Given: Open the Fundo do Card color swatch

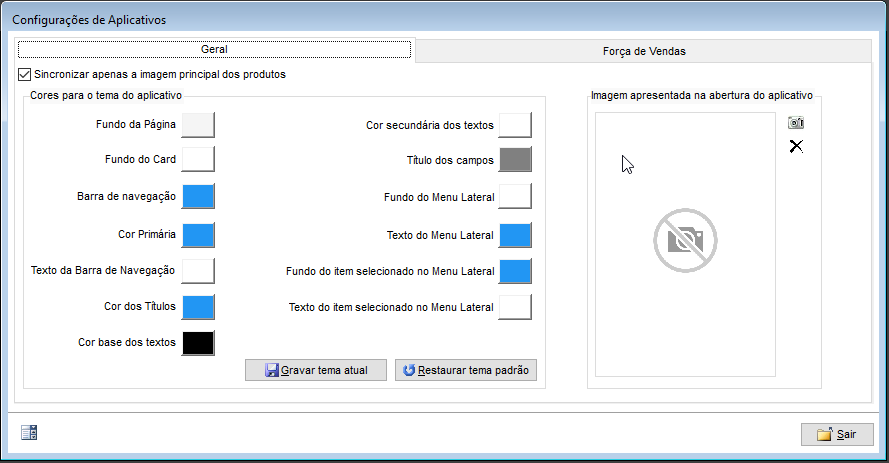Looking at the screenshot, I should point(198,159).
